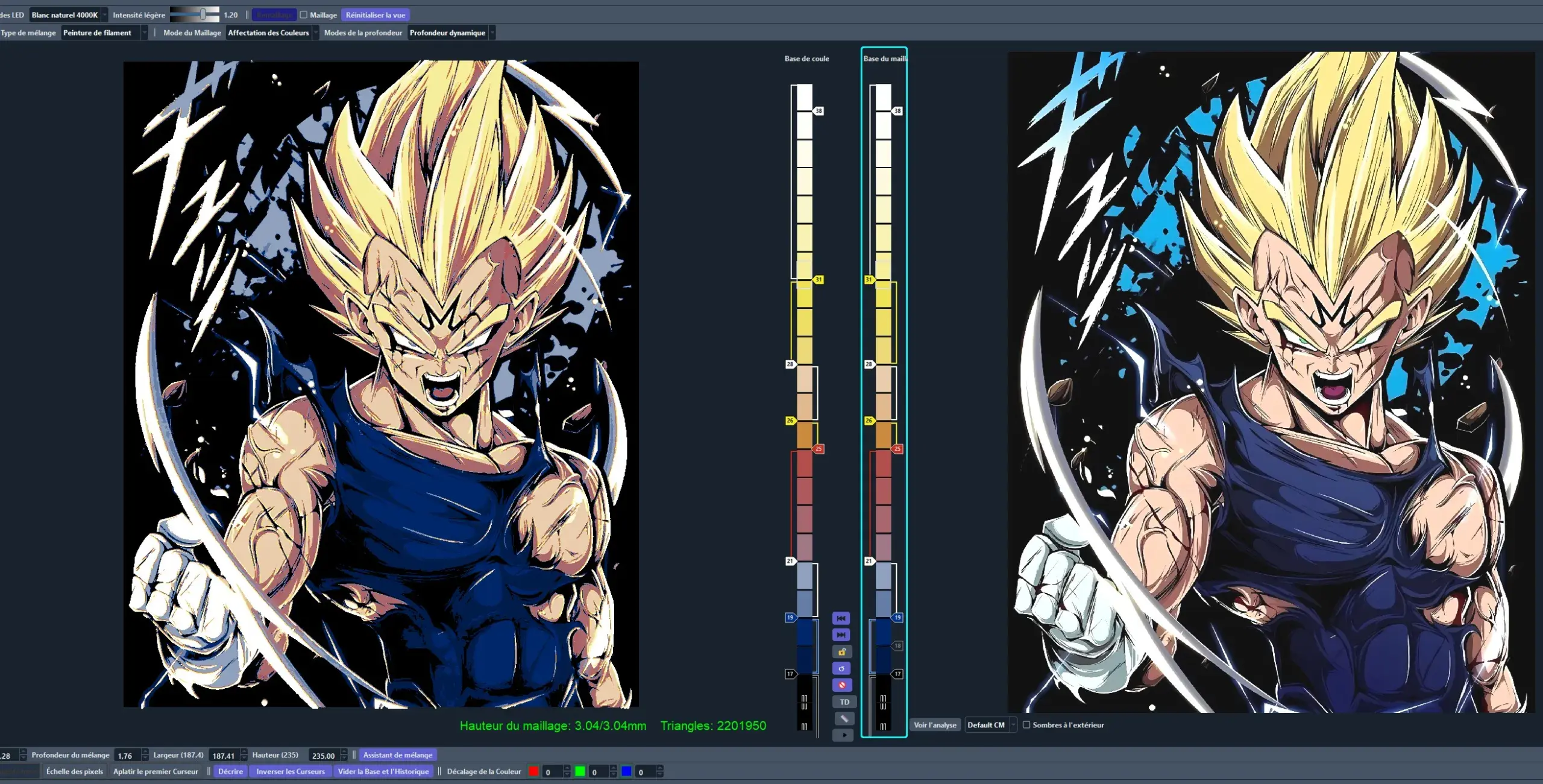Image resolution: width=1543 pixels, height=784 pixels.
Task: Click Vider la Base et l'Historique
Action: (x=383, y=771)
